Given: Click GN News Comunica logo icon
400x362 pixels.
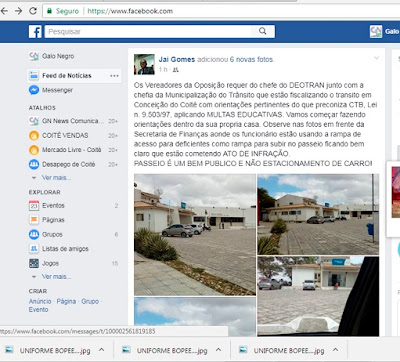Looking at the screenshot, I should pos(34,121).
